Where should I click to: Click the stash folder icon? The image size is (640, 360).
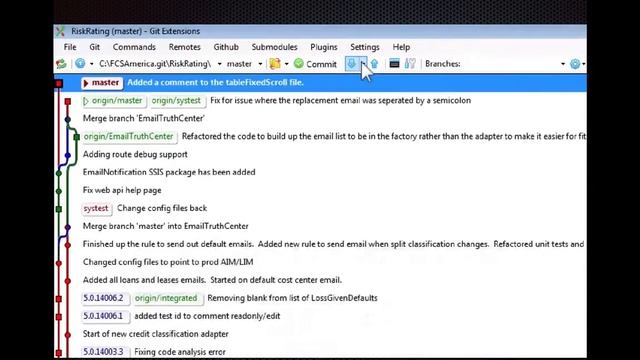(x=275, y=64)
